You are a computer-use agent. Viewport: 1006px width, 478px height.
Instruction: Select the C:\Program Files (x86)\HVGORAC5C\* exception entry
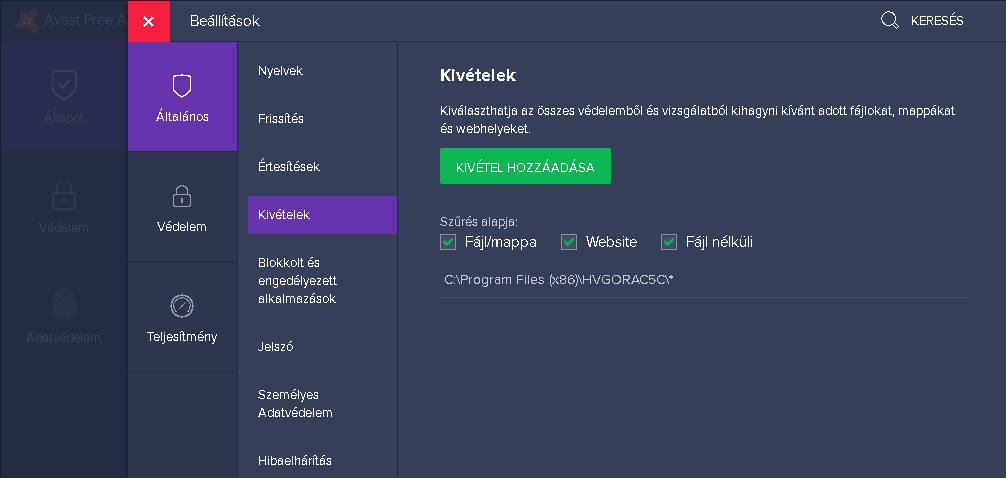[x=704, y=280]
